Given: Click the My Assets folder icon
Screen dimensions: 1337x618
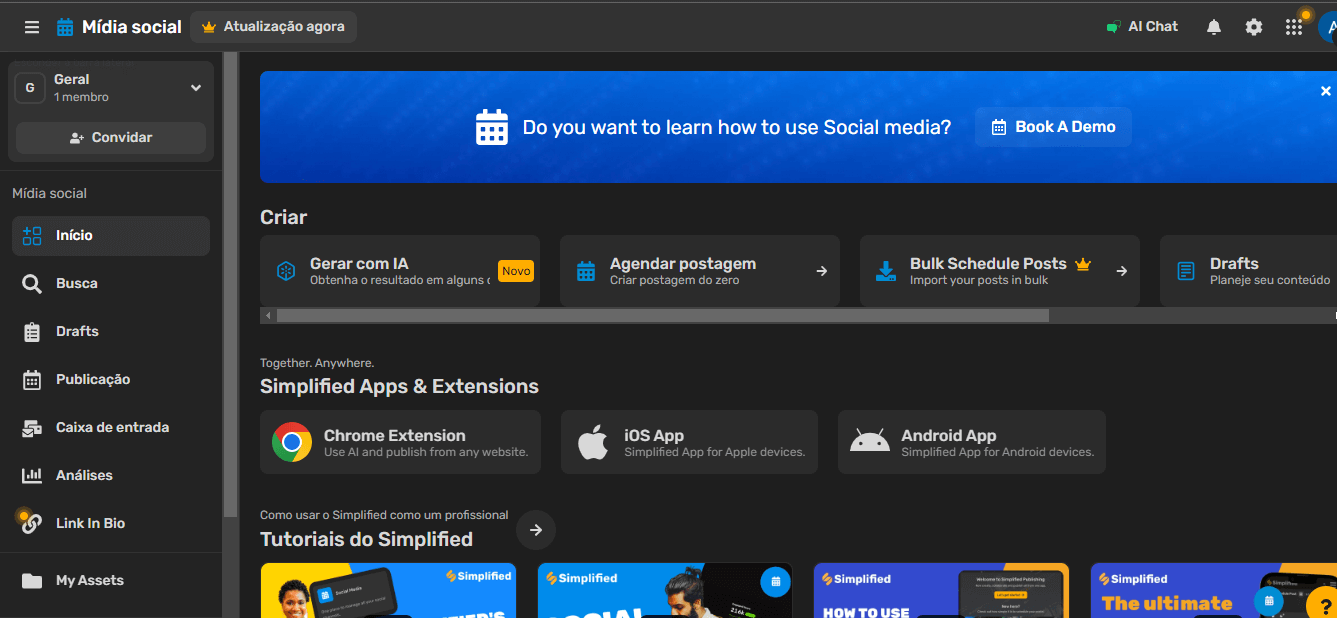Looking at the screenshot, I should (32, 581).
